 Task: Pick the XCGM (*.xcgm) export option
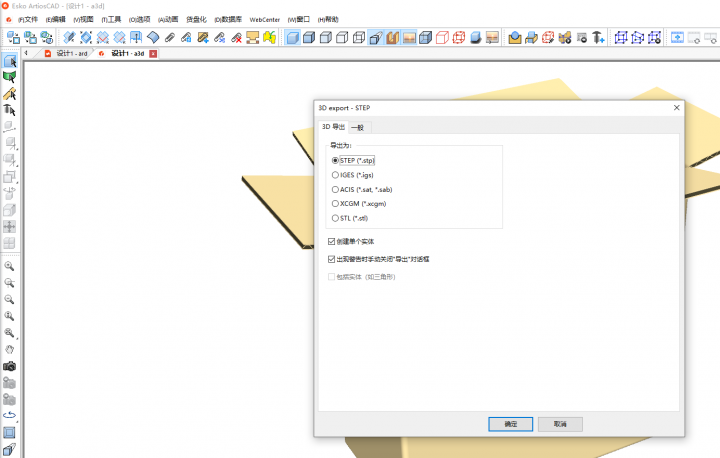pyautogui.click(x=336, y=203)
